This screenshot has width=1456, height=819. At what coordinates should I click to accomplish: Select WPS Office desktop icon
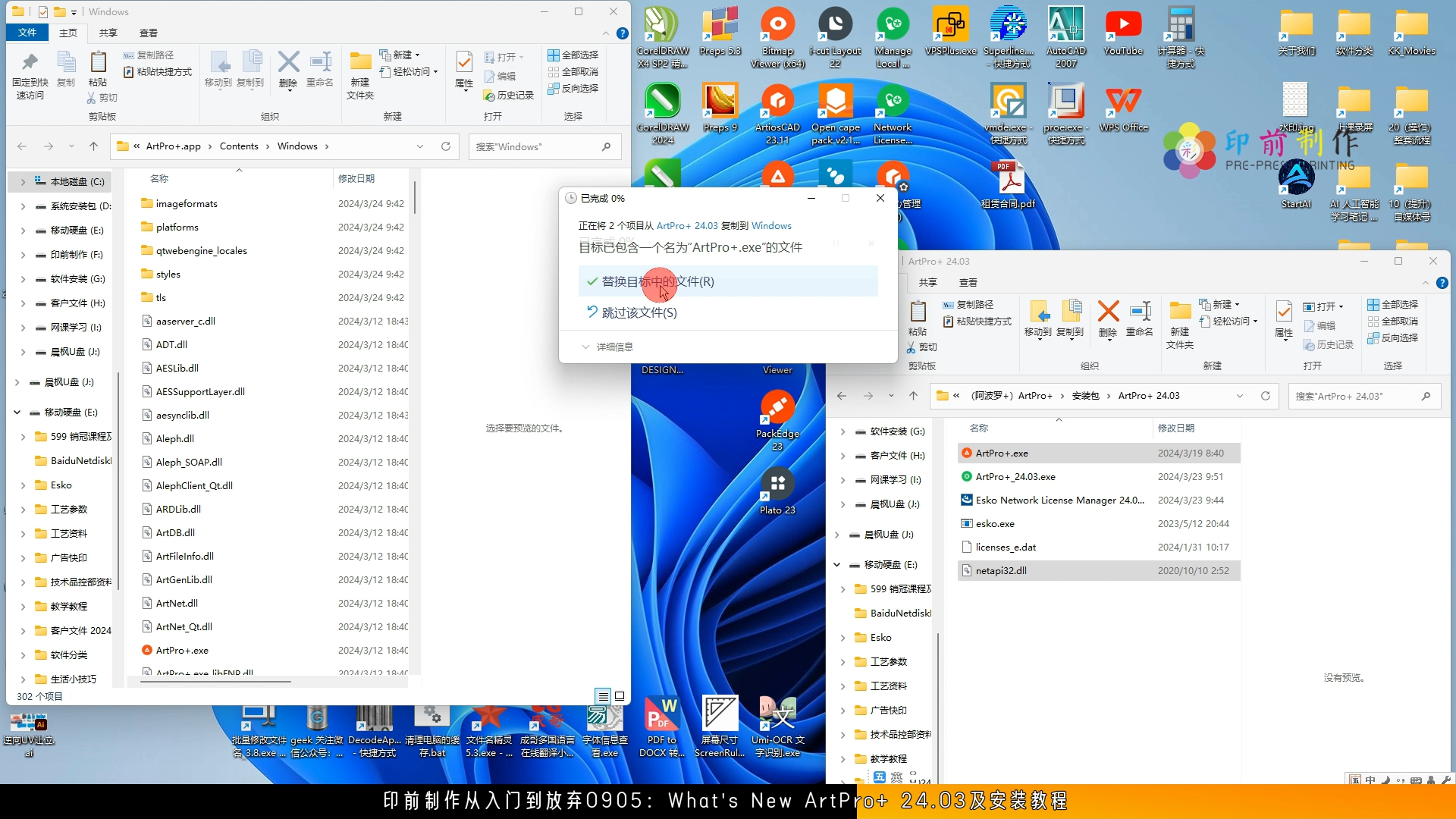(1123, 108)
